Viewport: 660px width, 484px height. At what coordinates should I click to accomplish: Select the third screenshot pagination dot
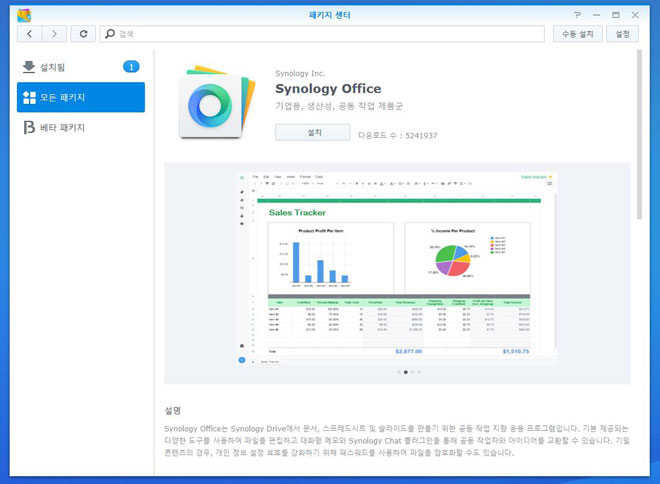pyautogui.click(x=412, y=372)
